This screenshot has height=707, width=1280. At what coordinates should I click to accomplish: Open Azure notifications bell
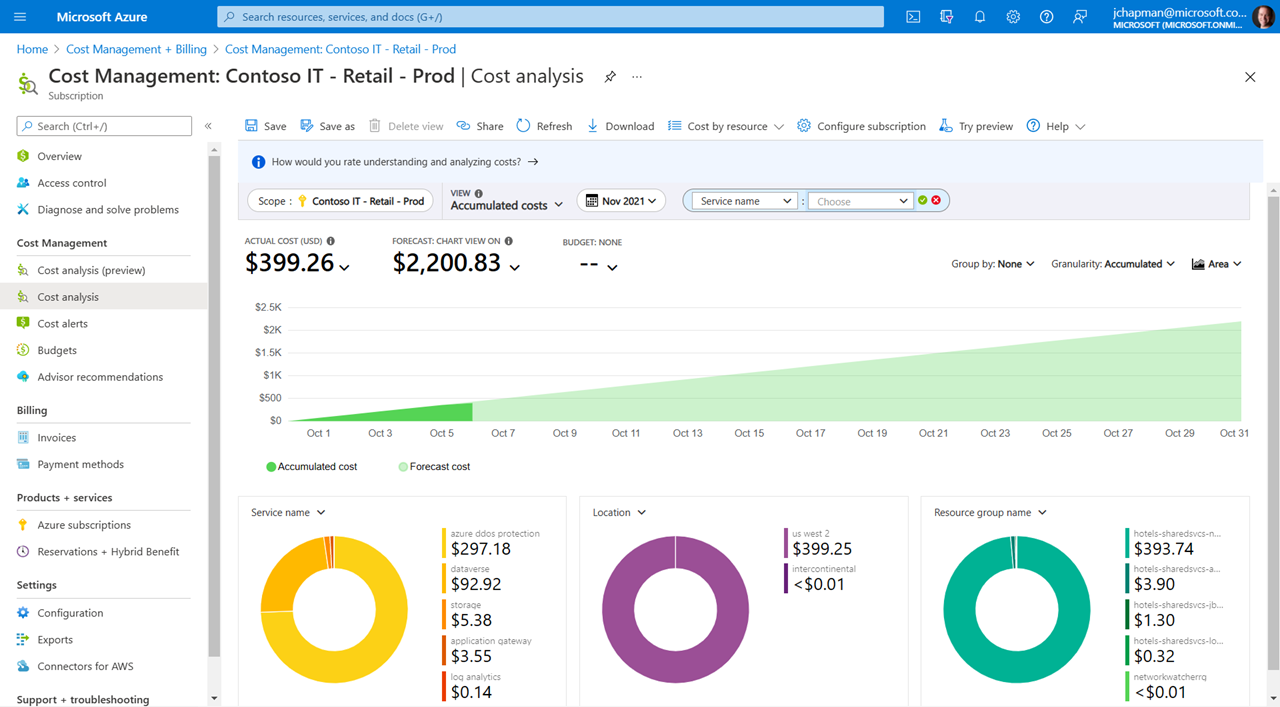pyautogui.click(x=979, y=16)
